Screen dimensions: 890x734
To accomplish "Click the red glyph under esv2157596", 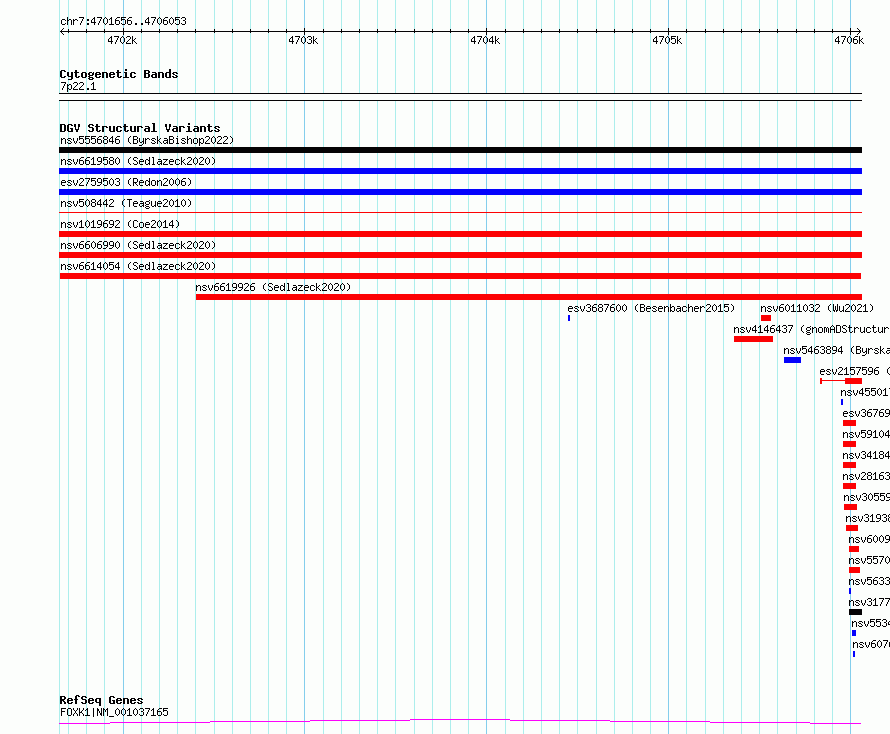I will (841, 381).
